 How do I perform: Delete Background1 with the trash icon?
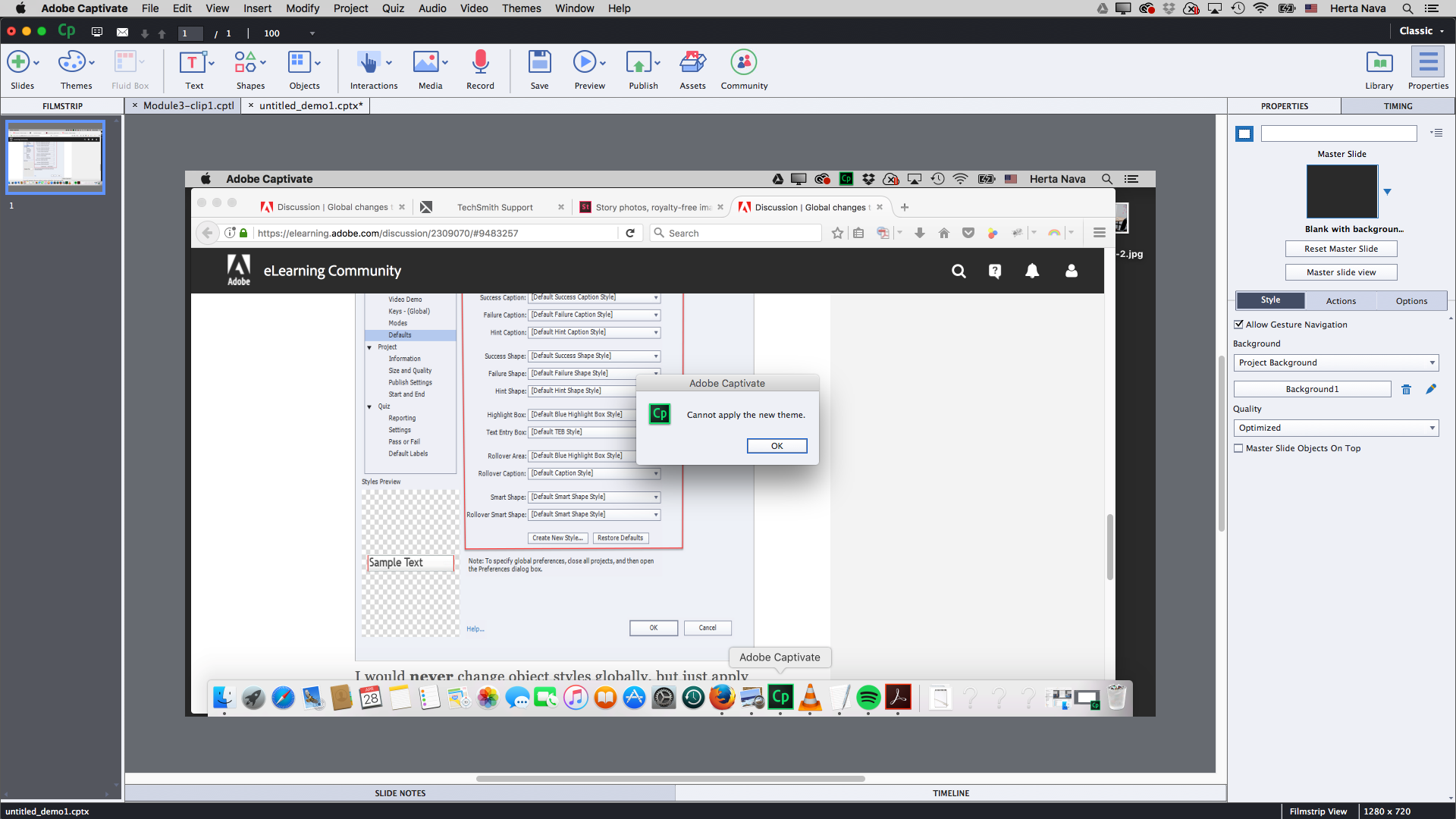(x=1406, y=389)
